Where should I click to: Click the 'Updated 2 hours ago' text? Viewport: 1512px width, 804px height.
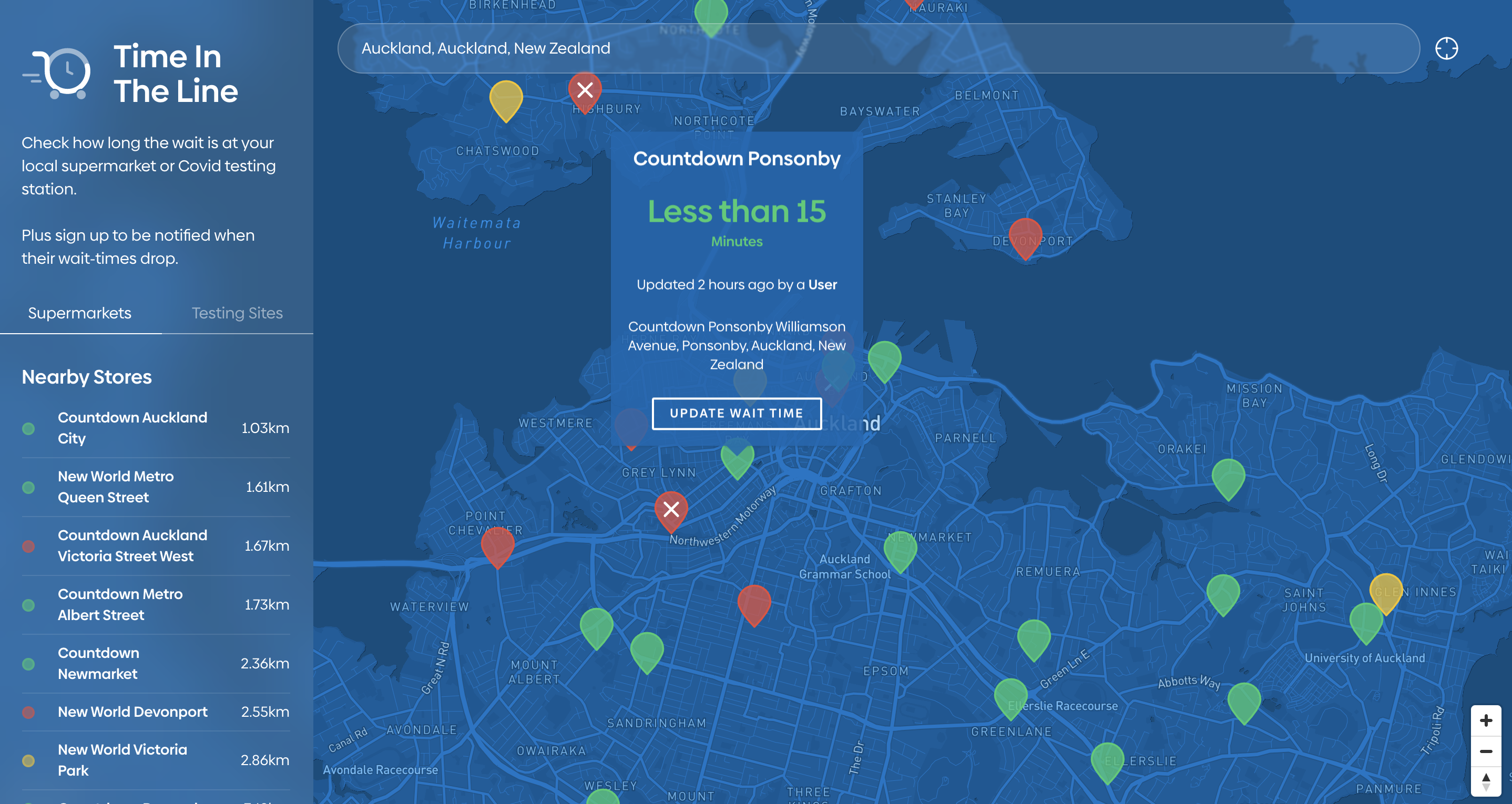[737, 285]
